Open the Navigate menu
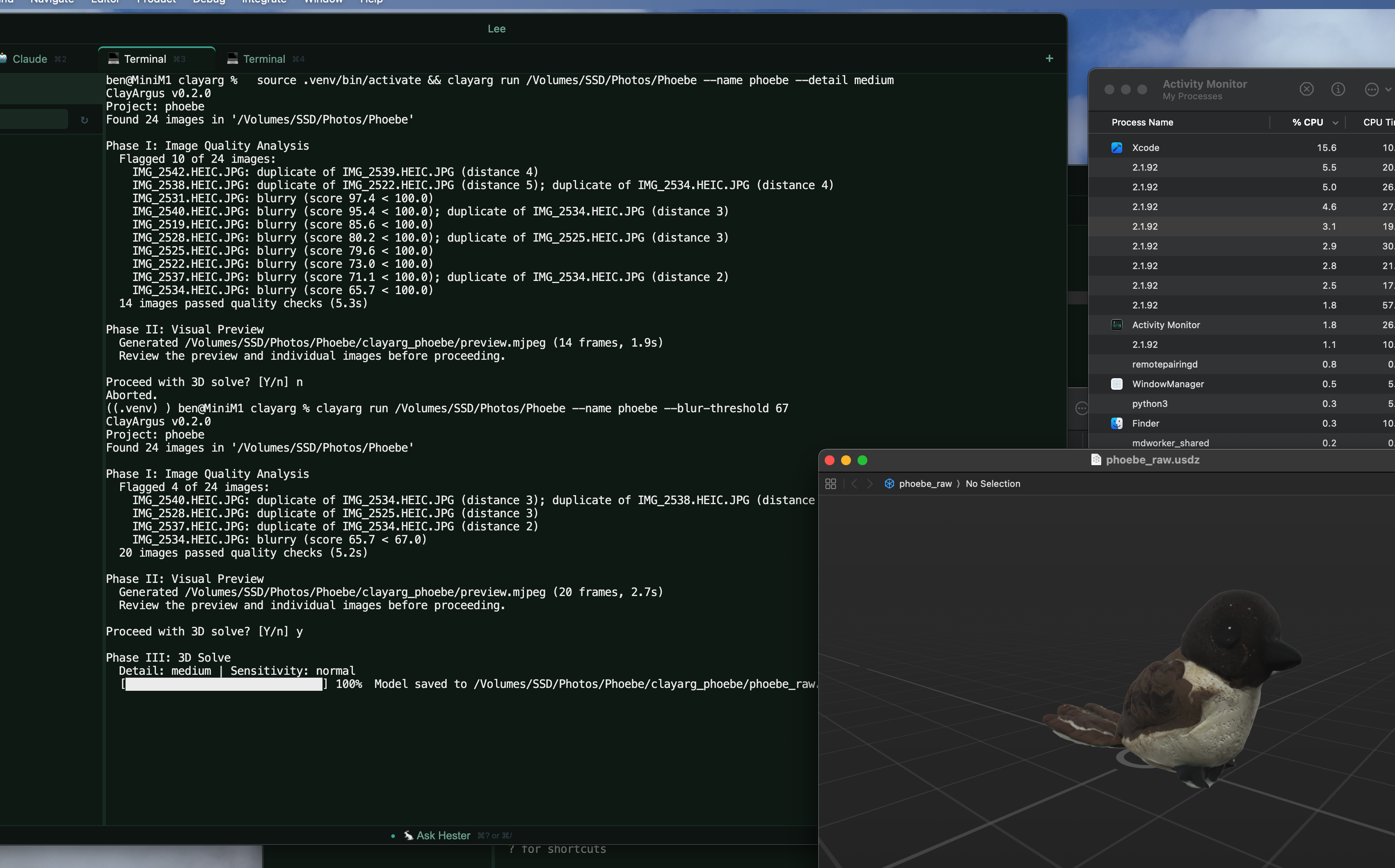The height and width of the screenshot is (868, 1395). point(52,2)
